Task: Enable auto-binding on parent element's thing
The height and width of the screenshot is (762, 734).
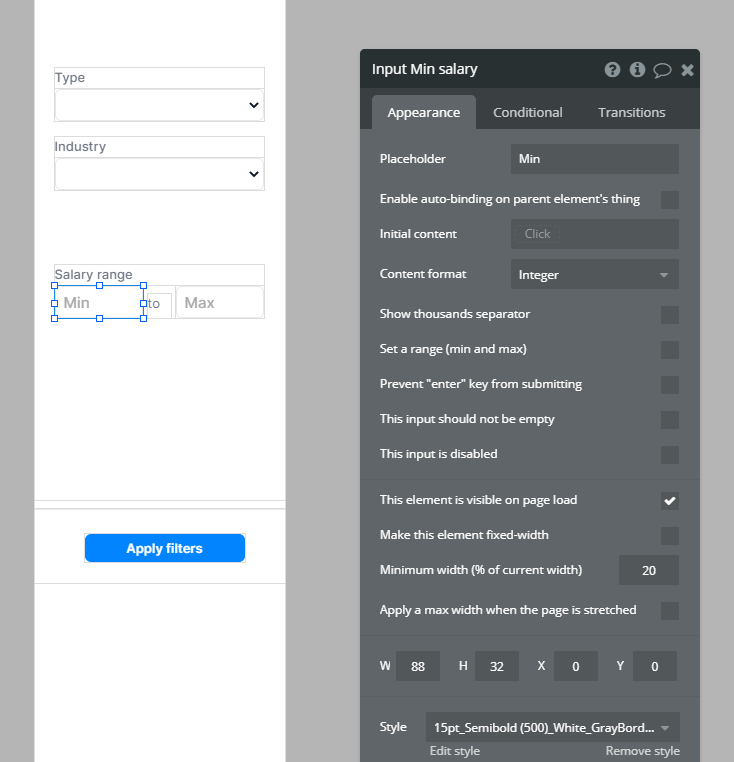Action: [x=669, y=200]
